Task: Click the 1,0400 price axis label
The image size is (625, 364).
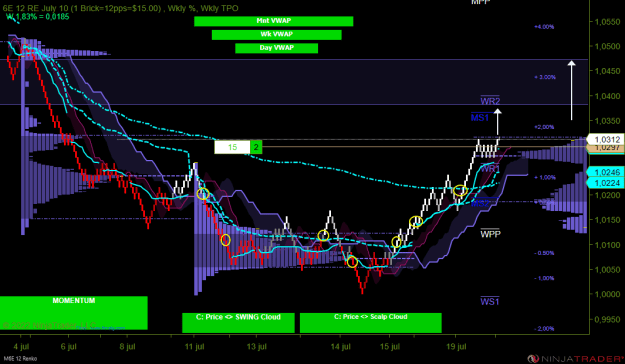Action: coord(607,96)
